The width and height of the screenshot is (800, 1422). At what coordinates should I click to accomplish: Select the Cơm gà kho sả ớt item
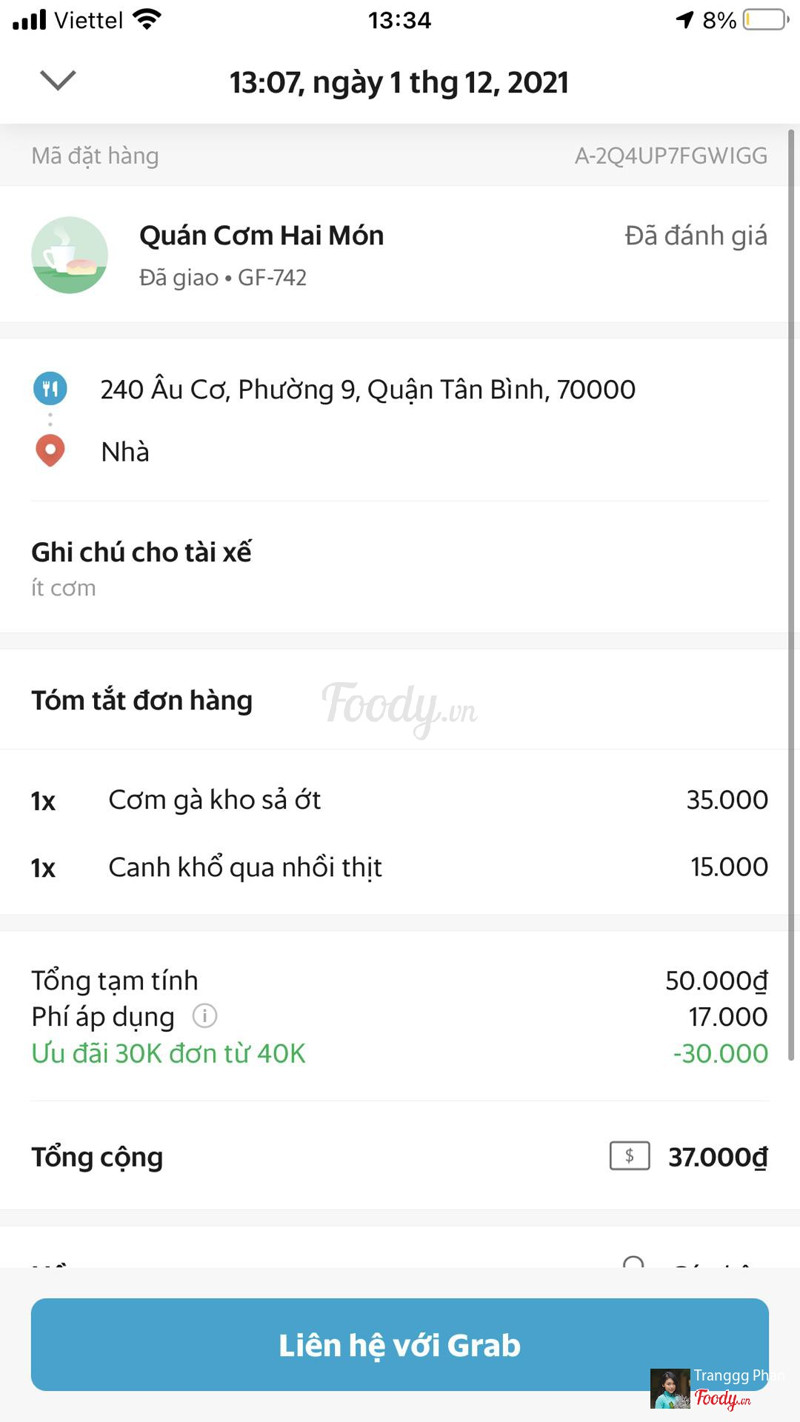click(214, 800)
